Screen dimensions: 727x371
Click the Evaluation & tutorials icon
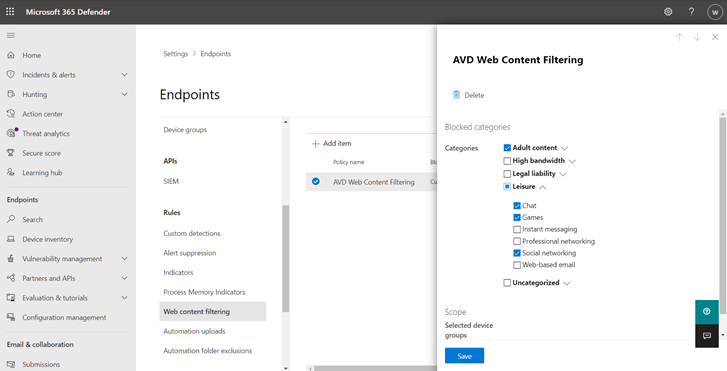pos(11,297)
